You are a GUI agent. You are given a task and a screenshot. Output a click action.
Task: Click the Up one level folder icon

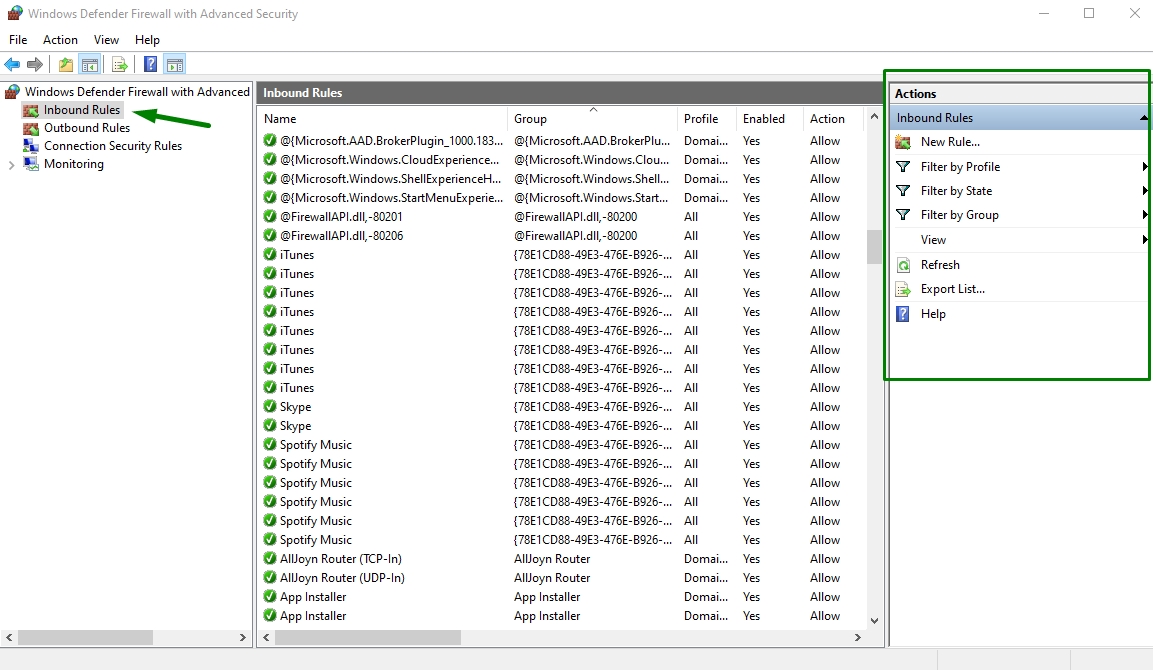pyautogui.click(x=66, y=65)
